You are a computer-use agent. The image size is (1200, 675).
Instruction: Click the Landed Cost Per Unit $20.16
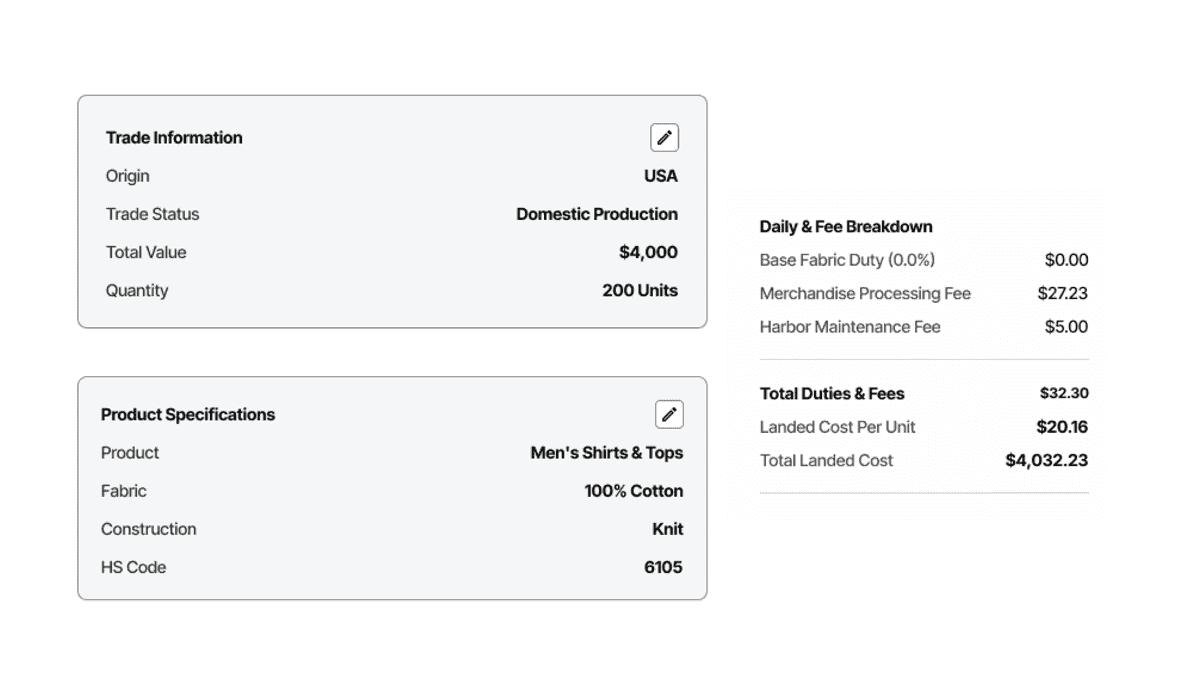(1062, 427)
